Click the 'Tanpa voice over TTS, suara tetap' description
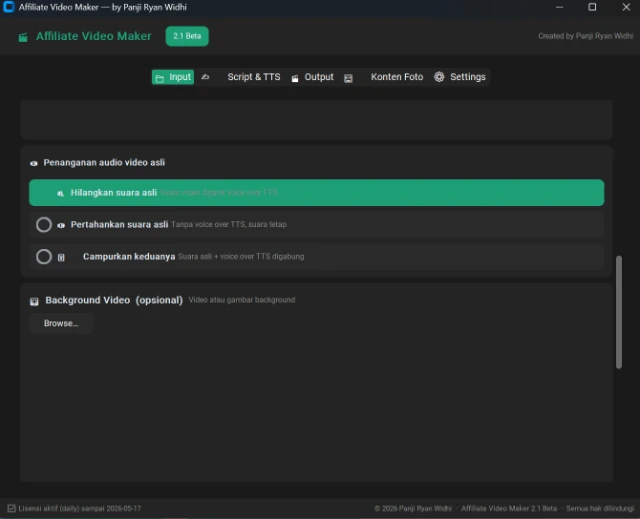This screenshot has width=640, height=519. pos(229,224)
